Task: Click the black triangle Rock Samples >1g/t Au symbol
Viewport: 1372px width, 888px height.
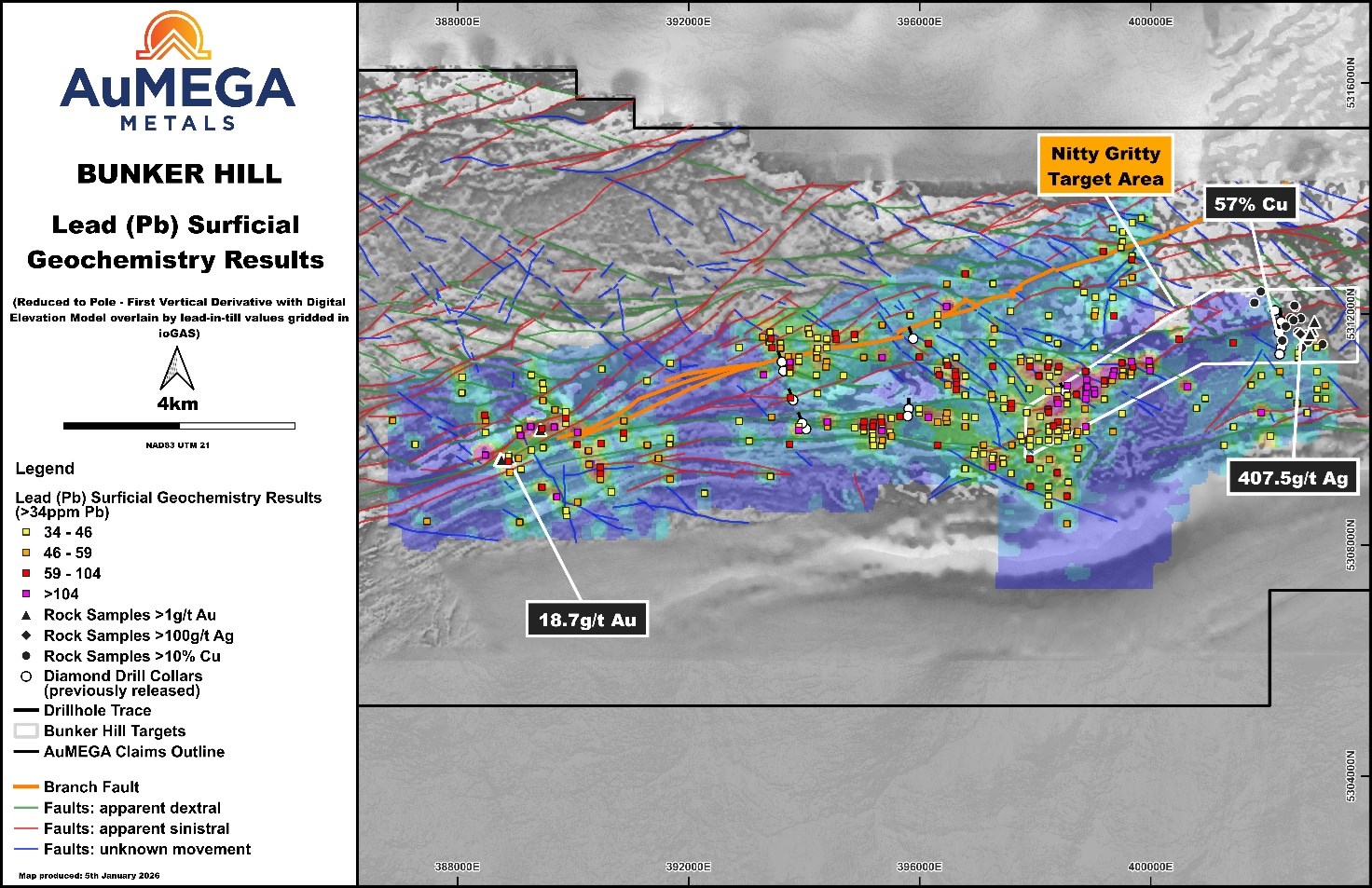Action: point(26,615)
